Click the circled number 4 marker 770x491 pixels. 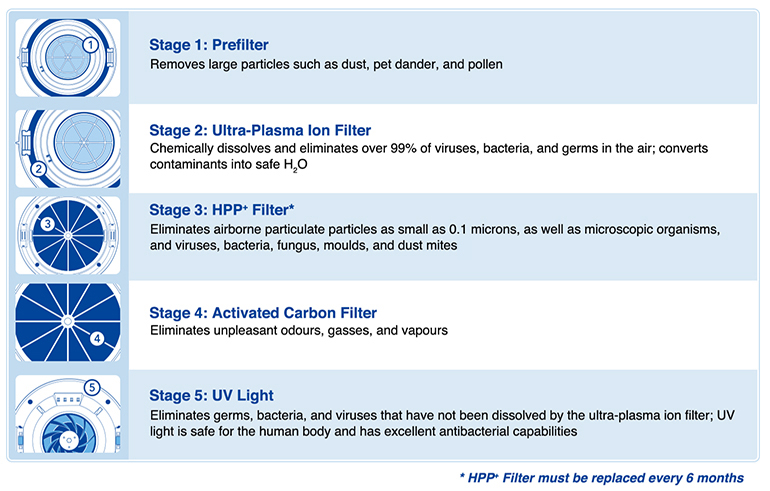[97, 337]
